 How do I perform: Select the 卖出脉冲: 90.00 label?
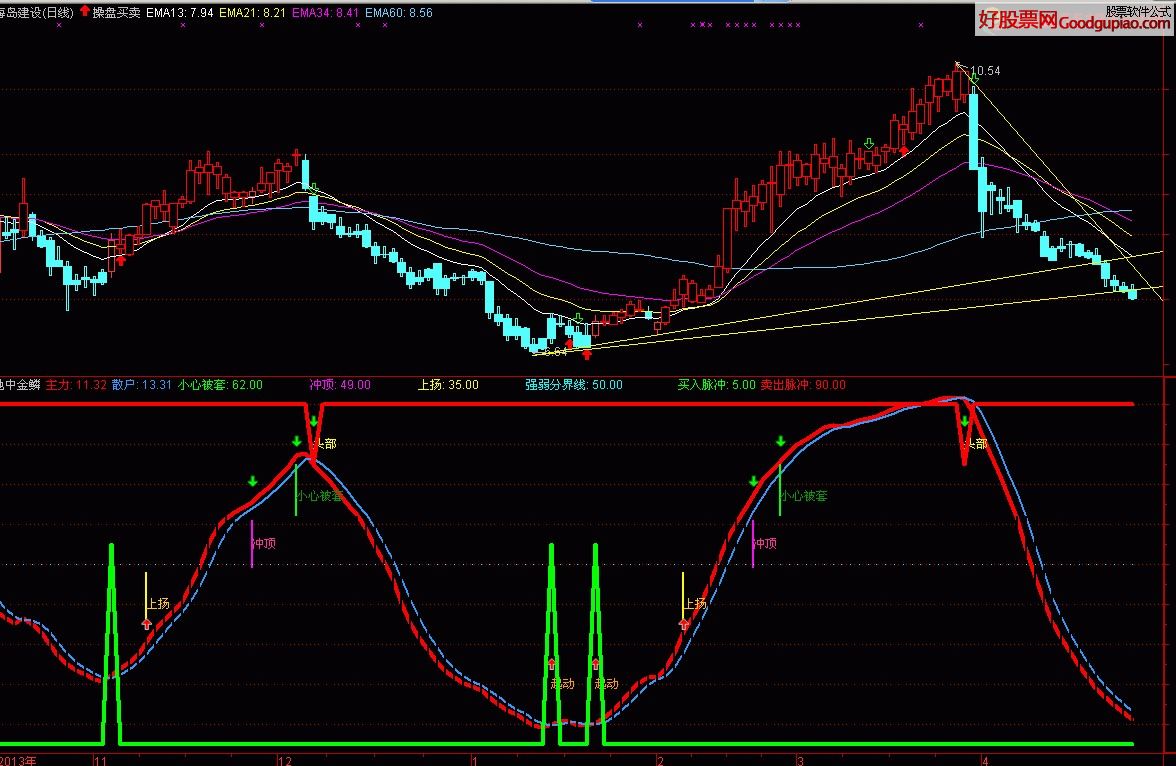(802, 384)
